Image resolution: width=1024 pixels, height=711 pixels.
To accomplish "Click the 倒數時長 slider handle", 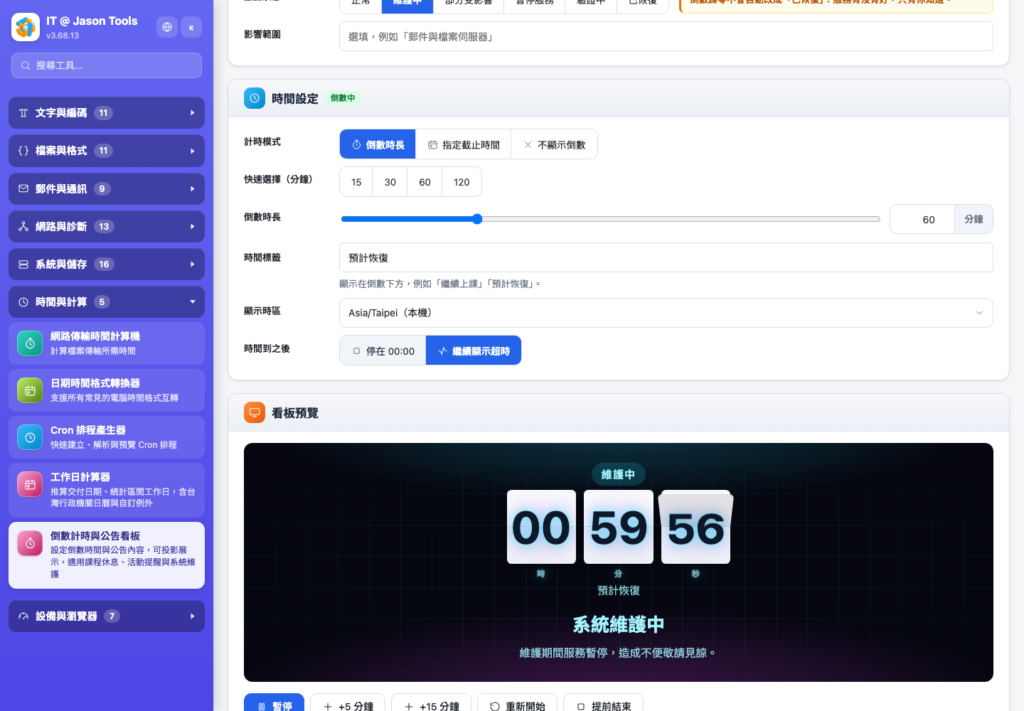I will (477, 219).
